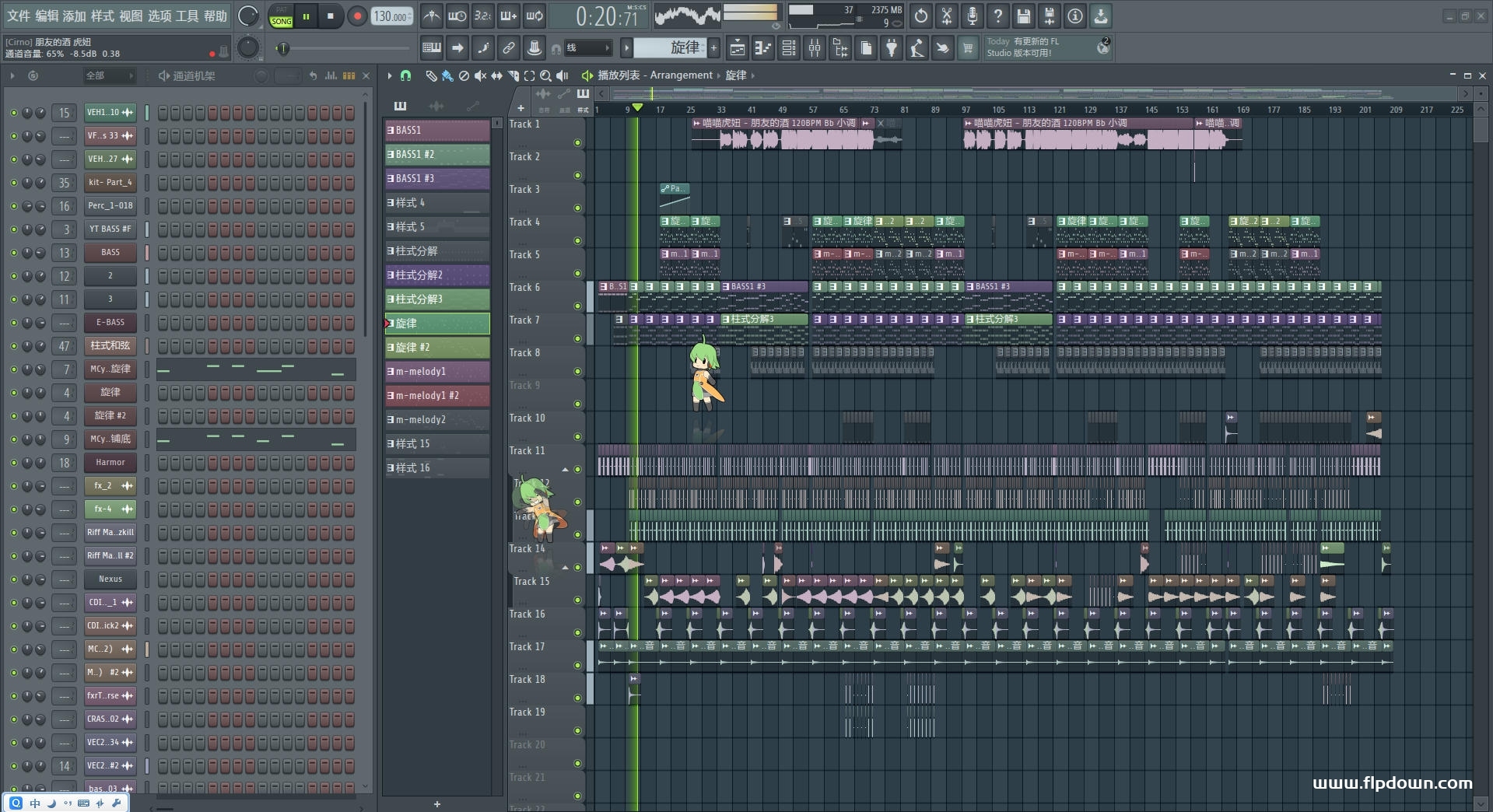Image resolution: width=1493 pixels, height=812 pixels.
Task: Click the song position slider knob
Action: [x=282, y=49]
